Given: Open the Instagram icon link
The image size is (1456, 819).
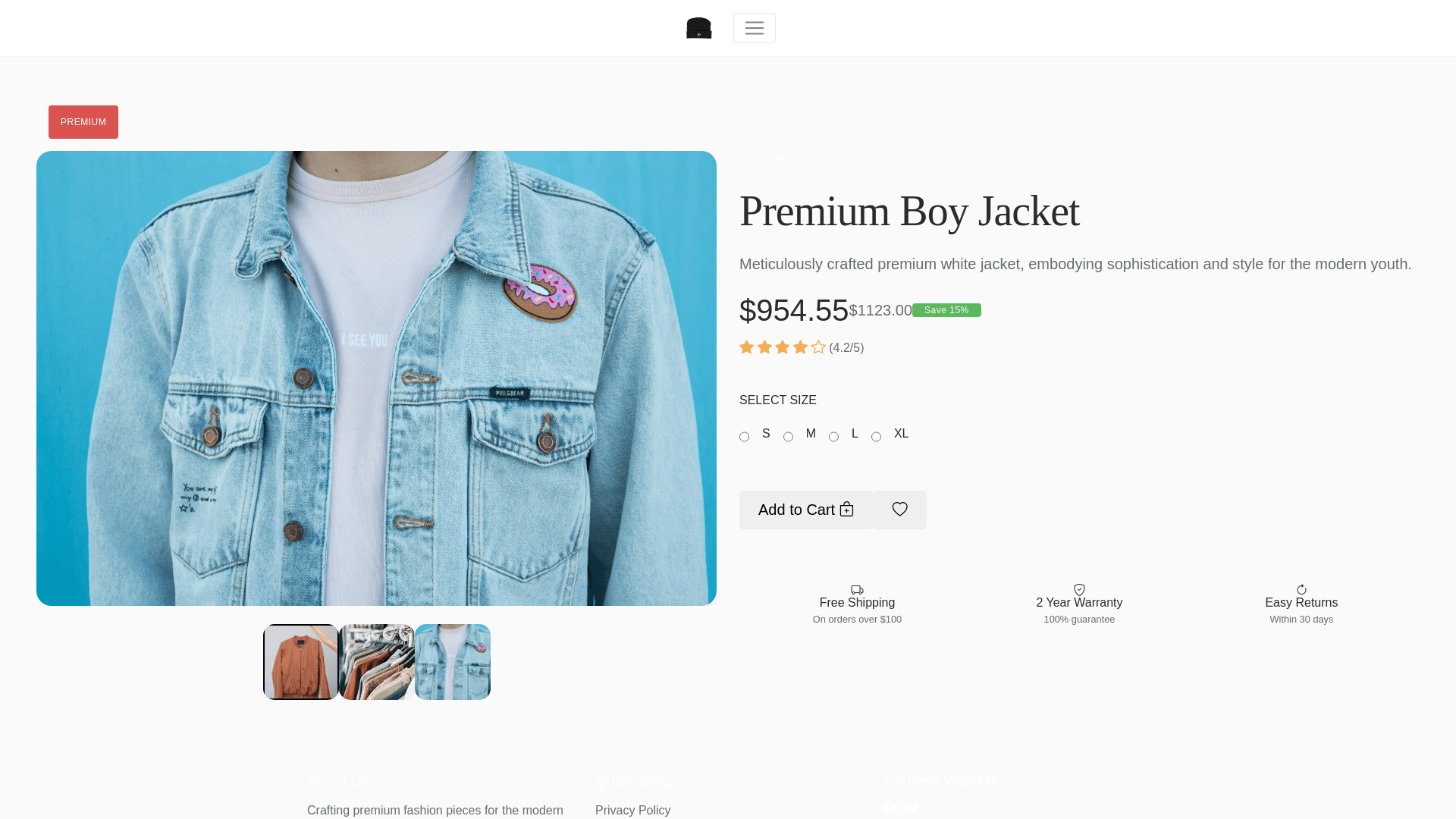Looking at the screenshot, I should click(902, 808).
